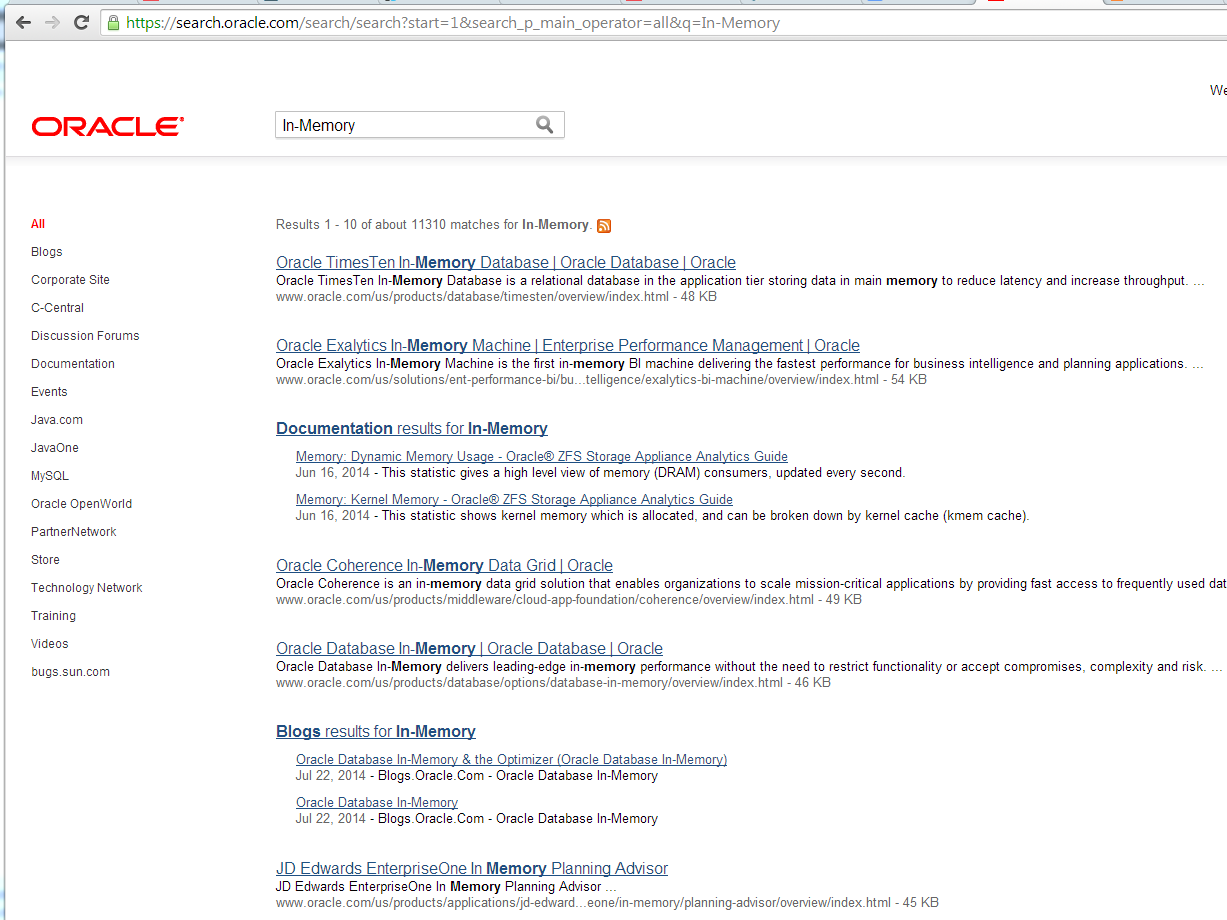Open the orange RSS feed icon
The width and height of the screenshot is (1227, 920).
coord(604,226)
